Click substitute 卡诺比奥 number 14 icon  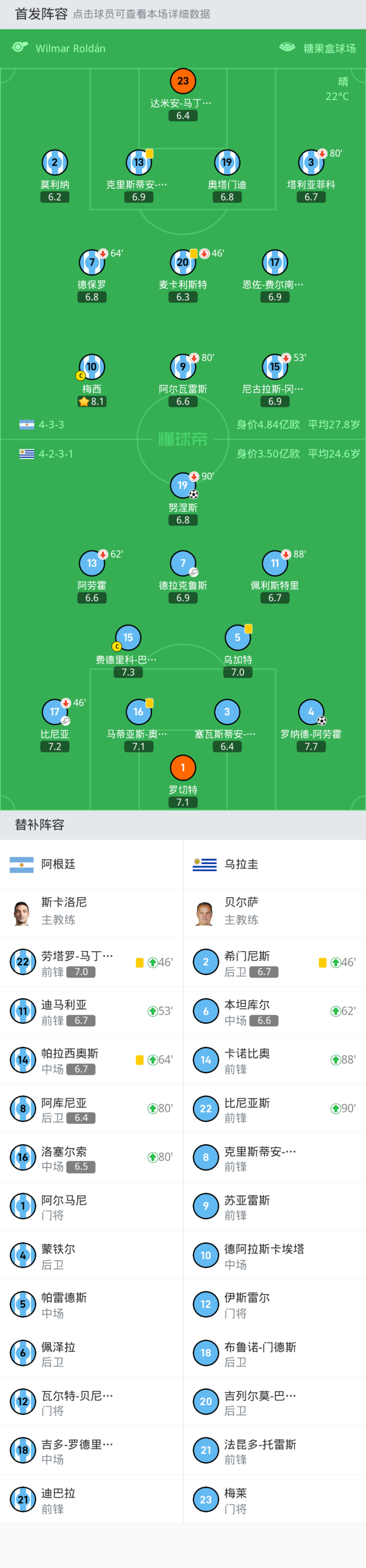pyautogui.click(x=205, y=1060)
